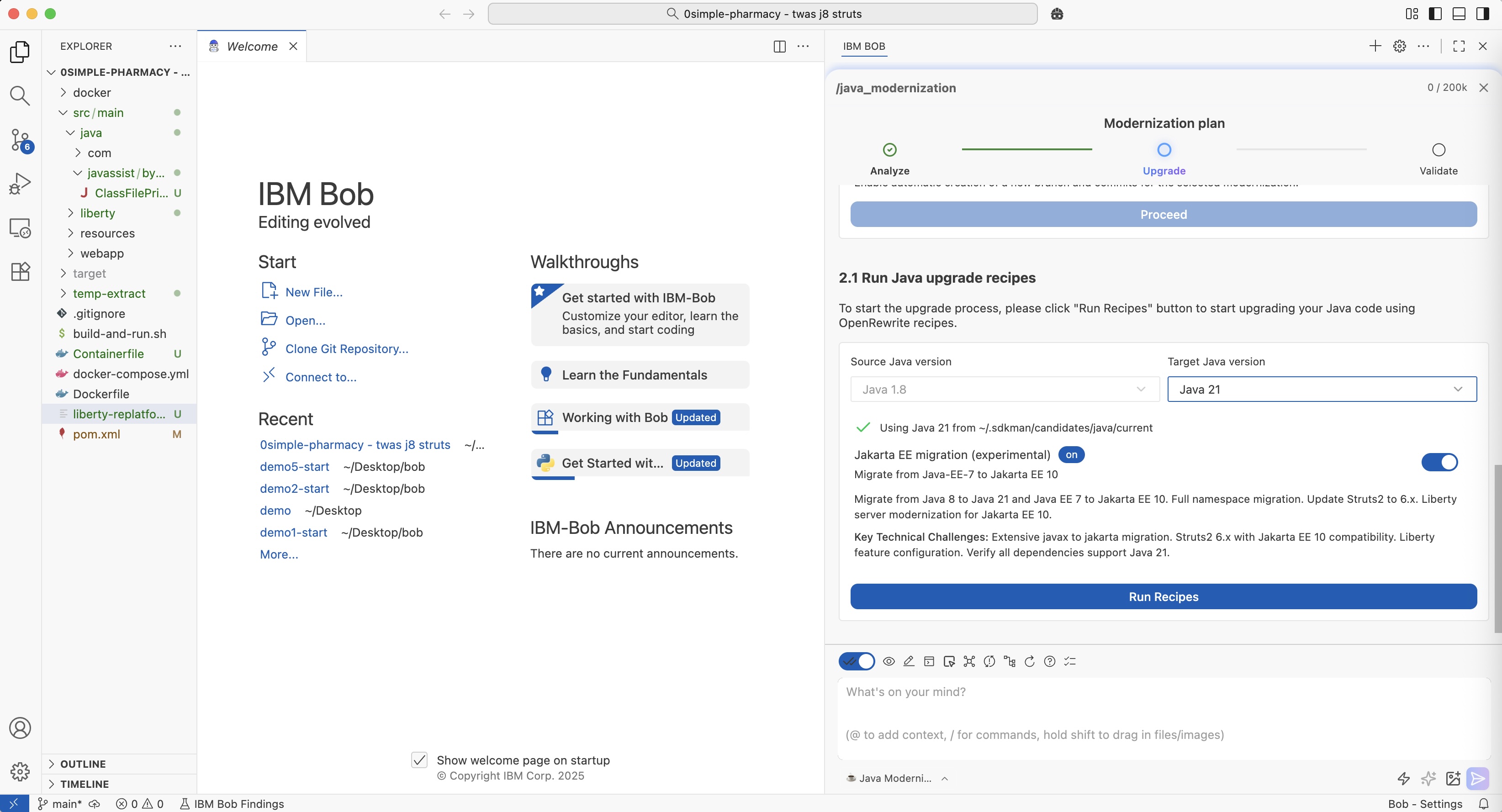
Task: Toggle Jakarta EE migration switch off
Action: [1439, 462]
